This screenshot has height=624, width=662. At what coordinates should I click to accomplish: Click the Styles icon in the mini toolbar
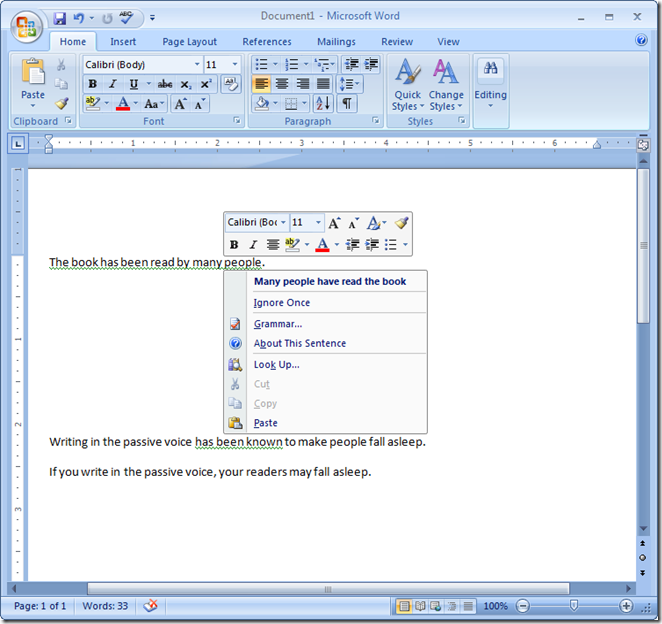coord(373,222)
